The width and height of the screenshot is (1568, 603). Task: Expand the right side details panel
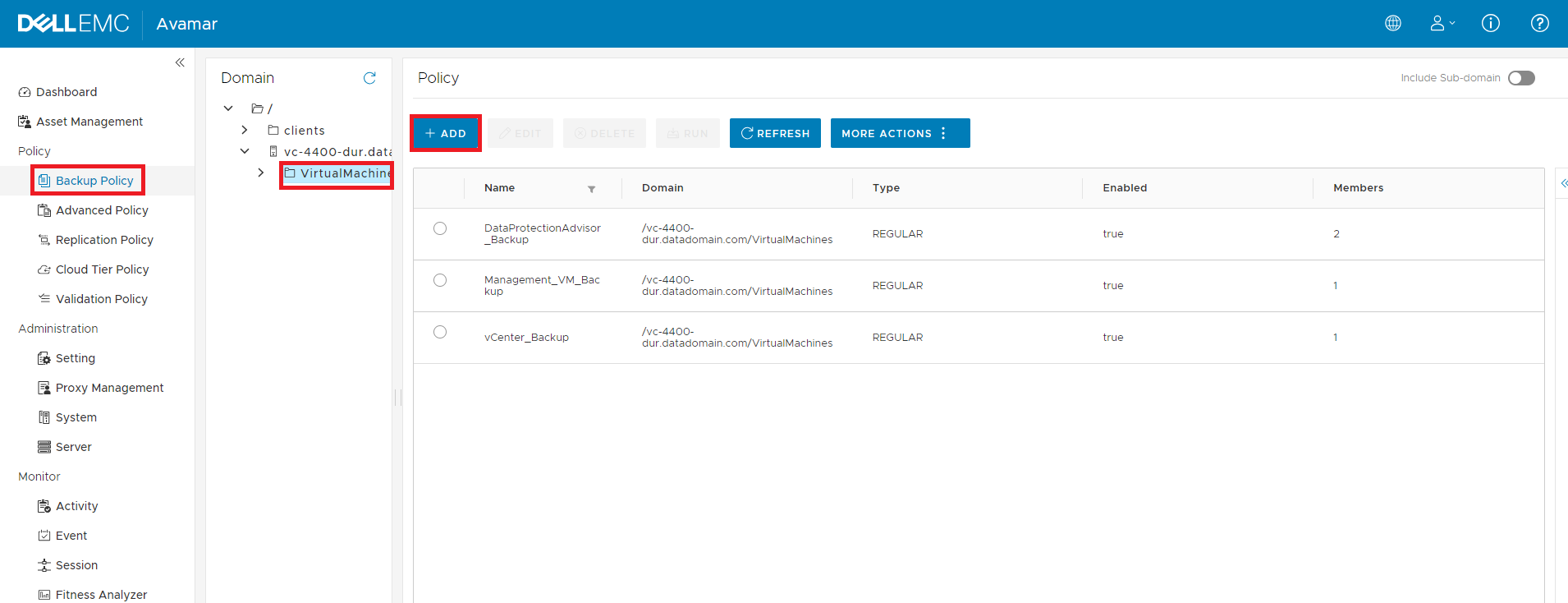pyautogui.click(x=1564, y=183)
